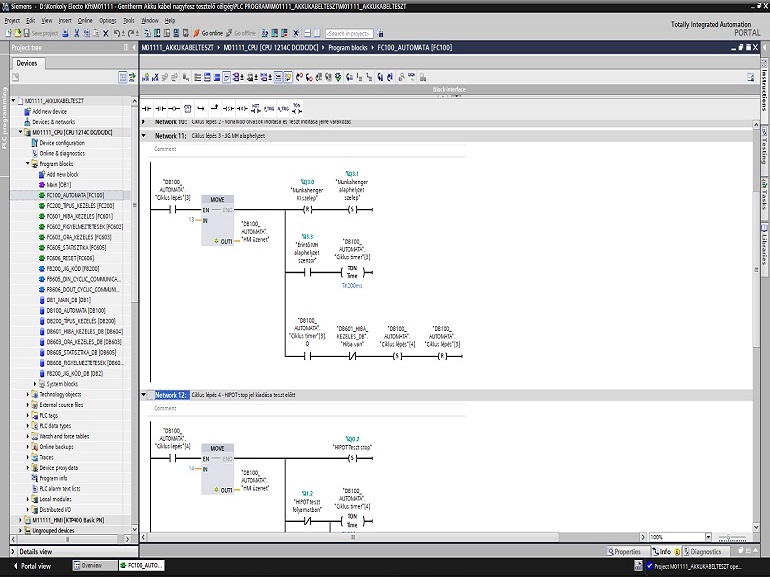Screen dimensions: 770x578
Task: Collapse Network 12 with its triangle
Action: point(144,395)
